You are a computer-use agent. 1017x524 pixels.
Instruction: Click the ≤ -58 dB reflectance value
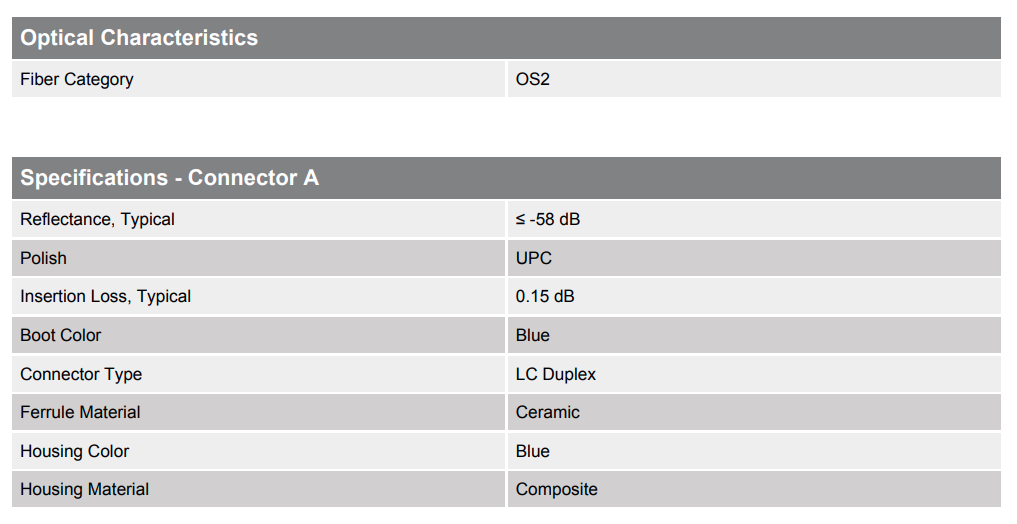coord(548,219)
